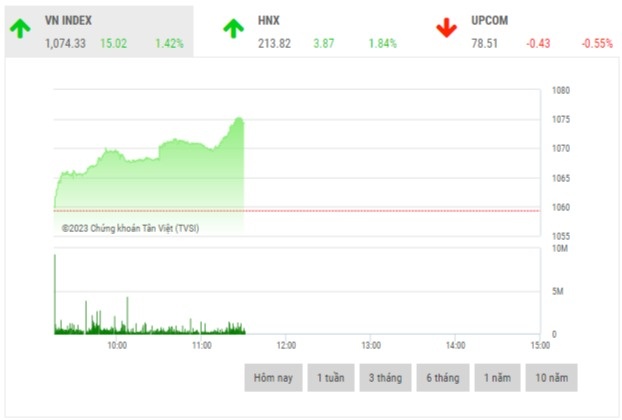This screenshot has width=622, height=420.
Task: Click HNX percentage change 1.84%
Action: (382, 43)
